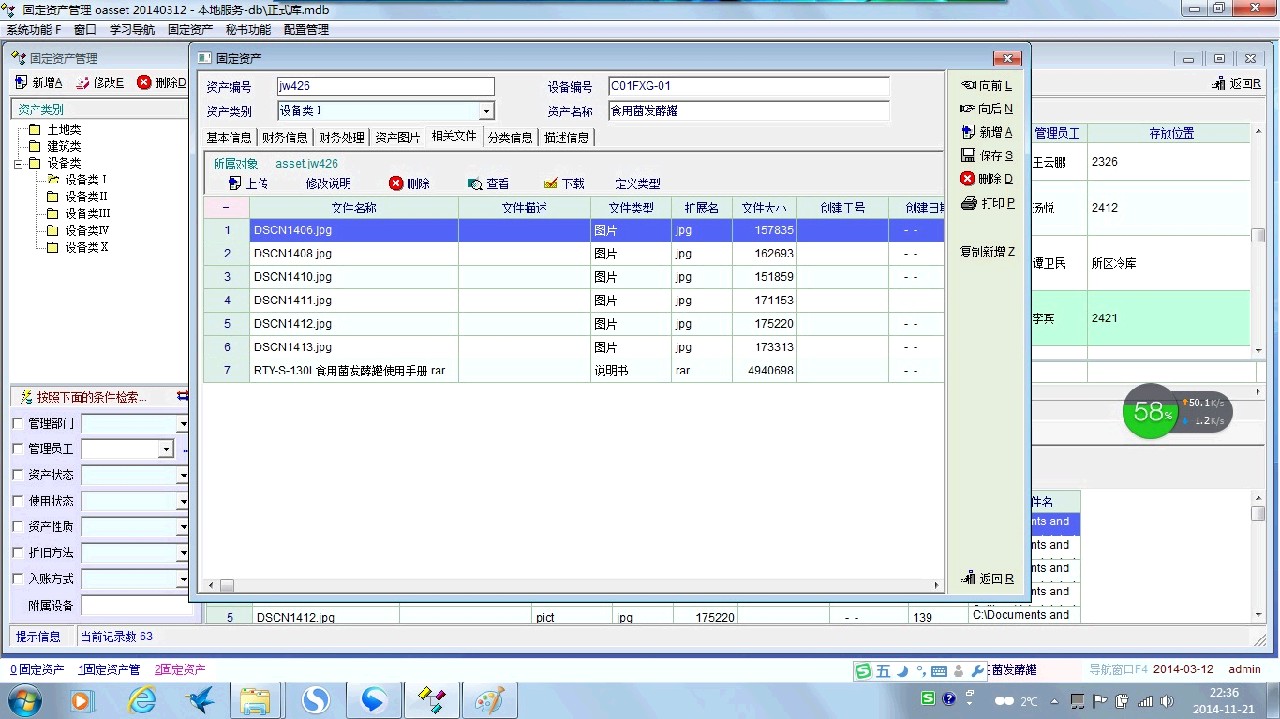The height and width of the screenshot is (719, 1280).
Task: Open the 管理员工 filter dropdown
Action: tap(166, 450)
